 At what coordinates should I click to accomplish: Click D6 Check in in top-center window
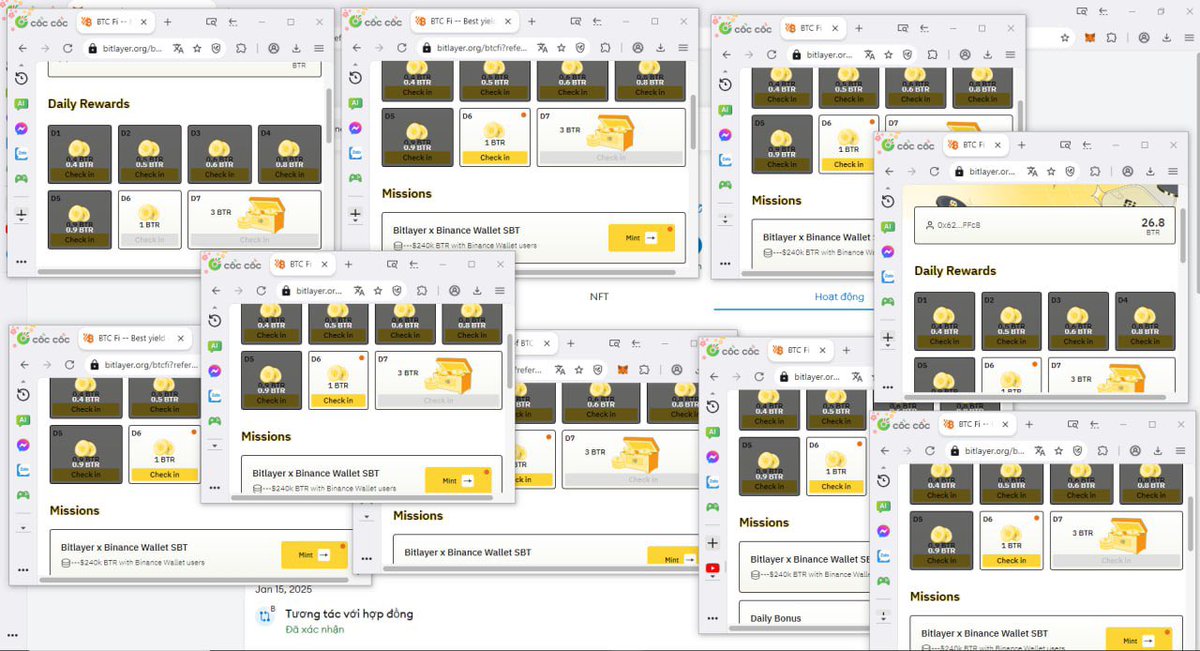(494, 157)
